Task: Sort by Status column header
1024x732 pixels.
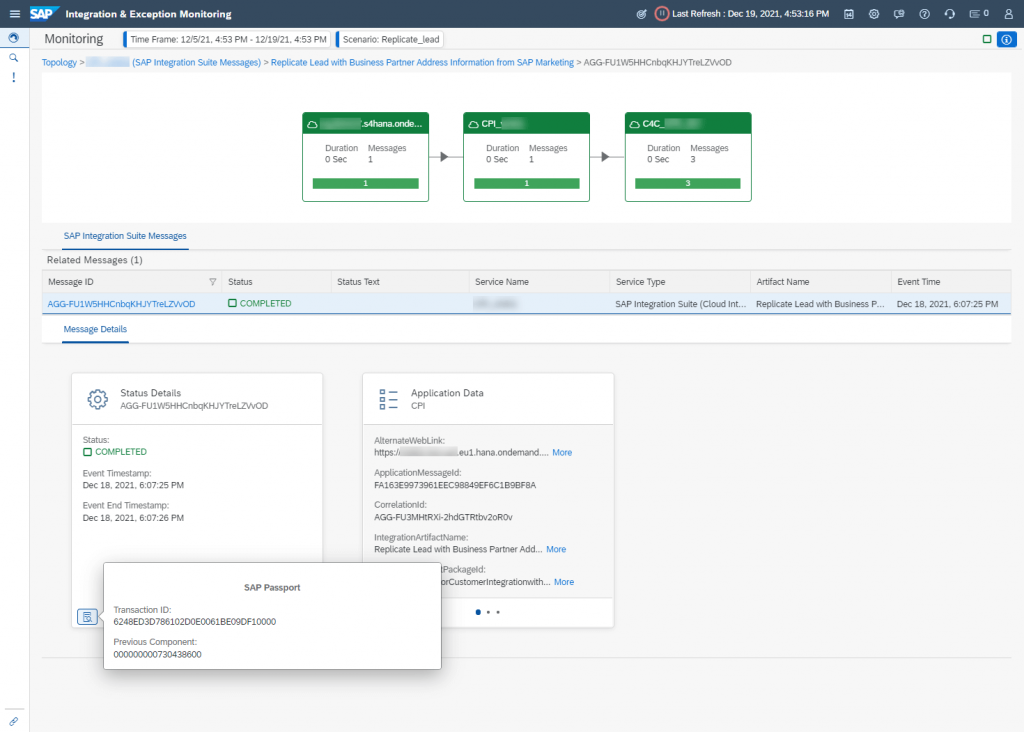Action: tap(276, 282)
